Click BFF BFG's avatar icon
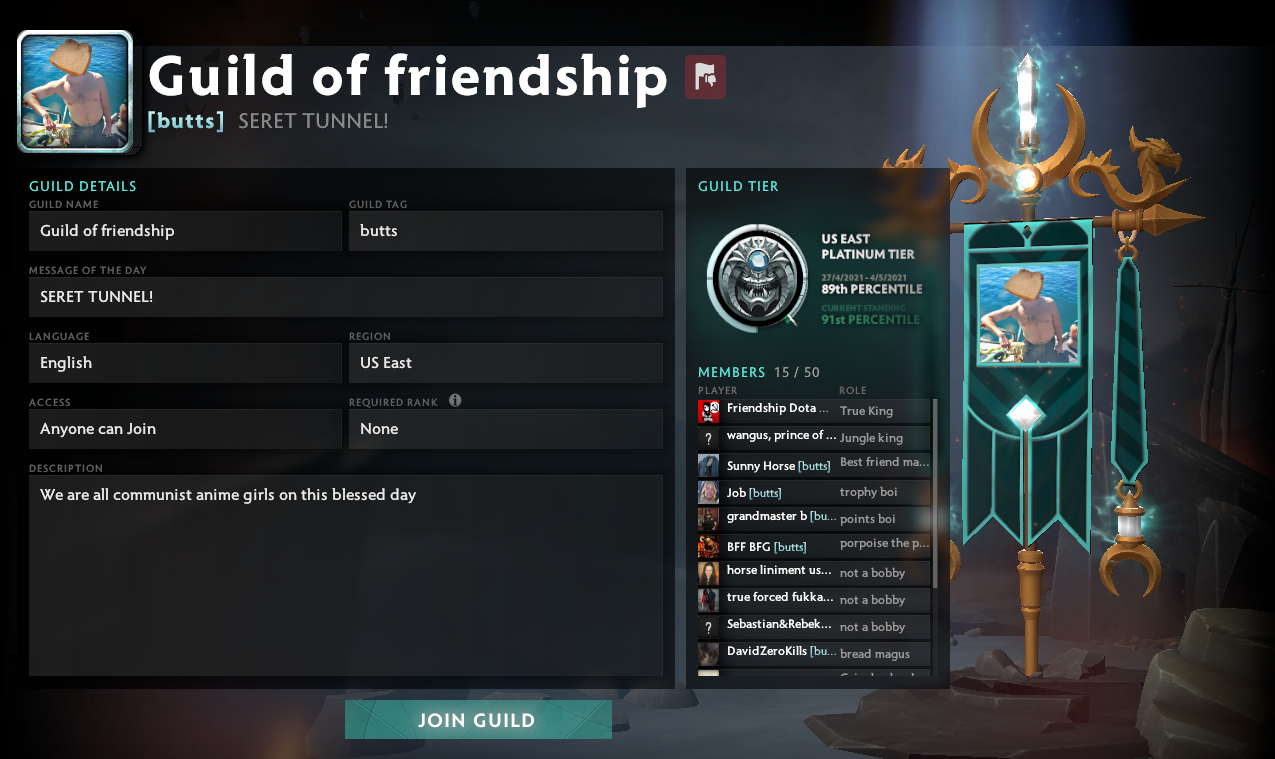The height and width of the screenshot is (759, 1275). pos(709,546)
